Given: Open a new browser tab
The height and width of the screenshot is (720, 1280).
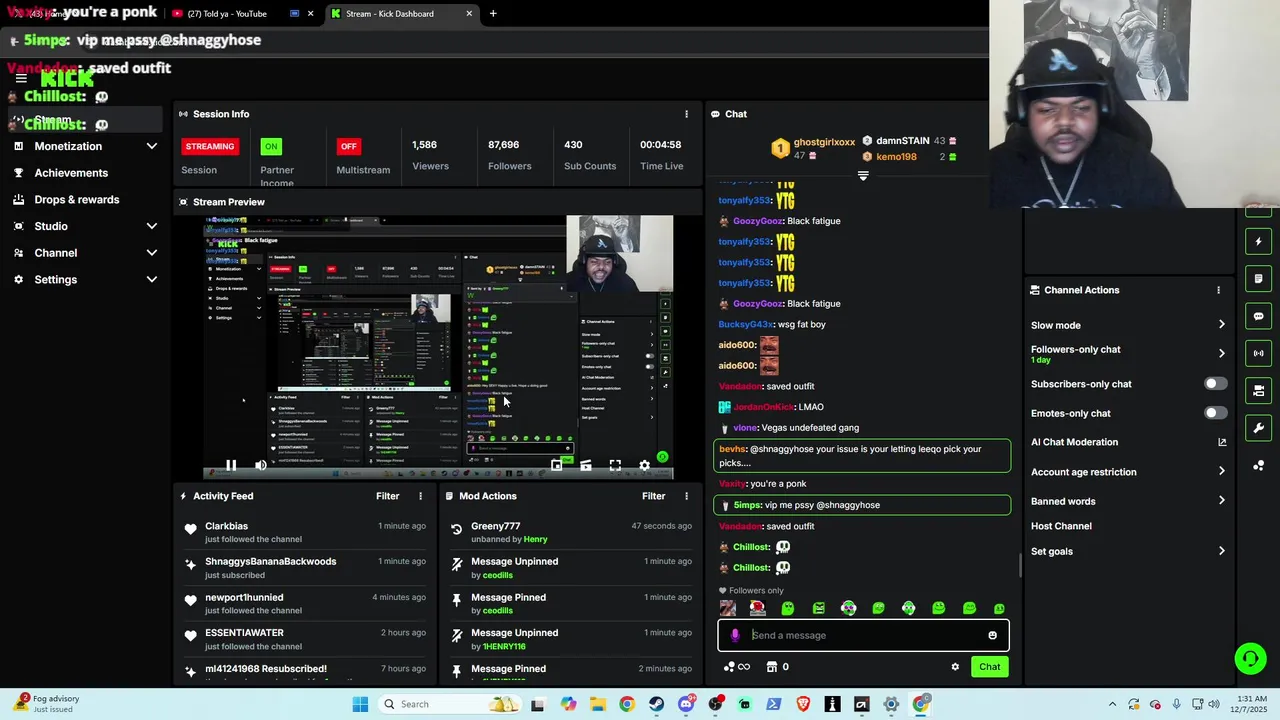Looking at the screenshot, I should coord(493,14).
